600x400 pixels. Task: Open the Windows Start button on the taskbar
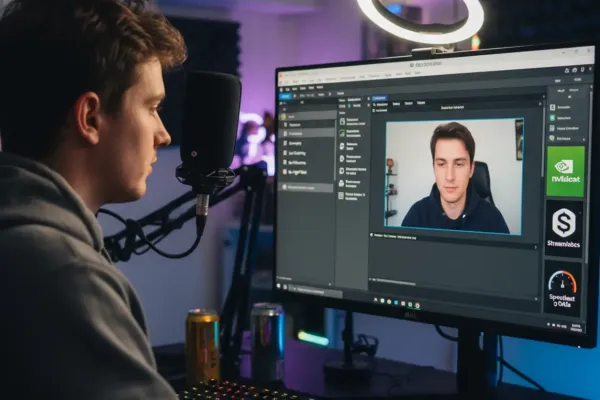(x=279, y=286)
